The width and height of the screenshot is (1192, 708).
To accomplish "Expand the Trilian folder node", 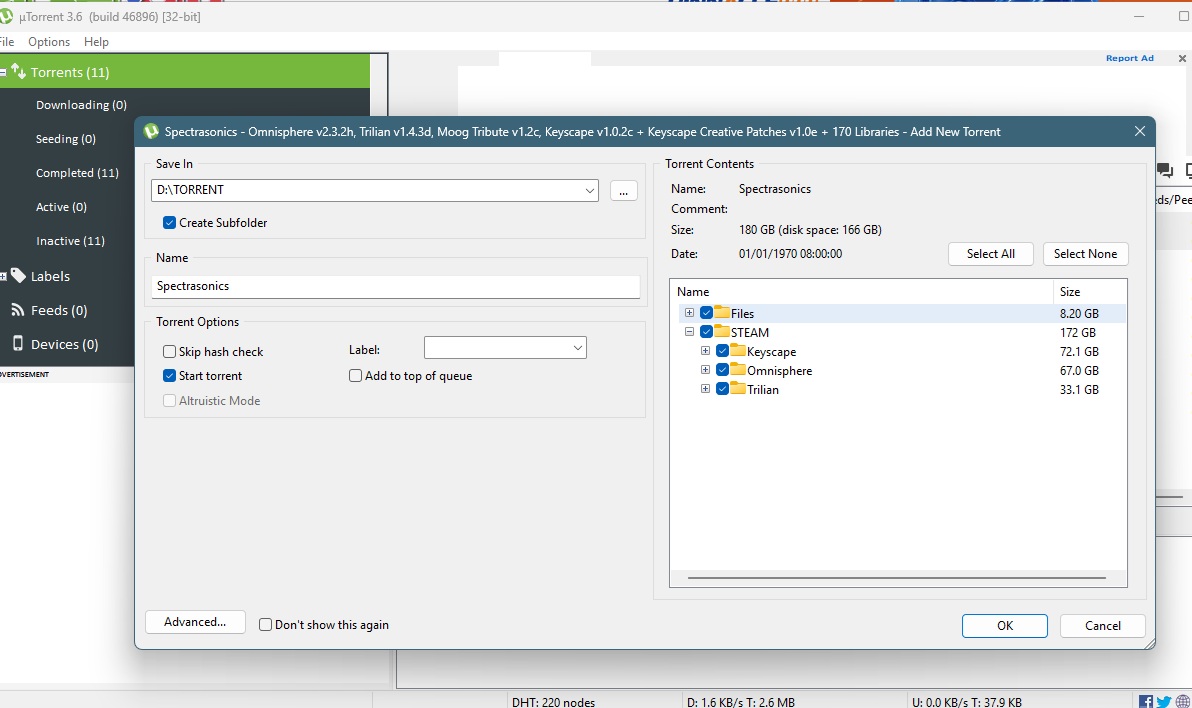I will pos(705,389).
